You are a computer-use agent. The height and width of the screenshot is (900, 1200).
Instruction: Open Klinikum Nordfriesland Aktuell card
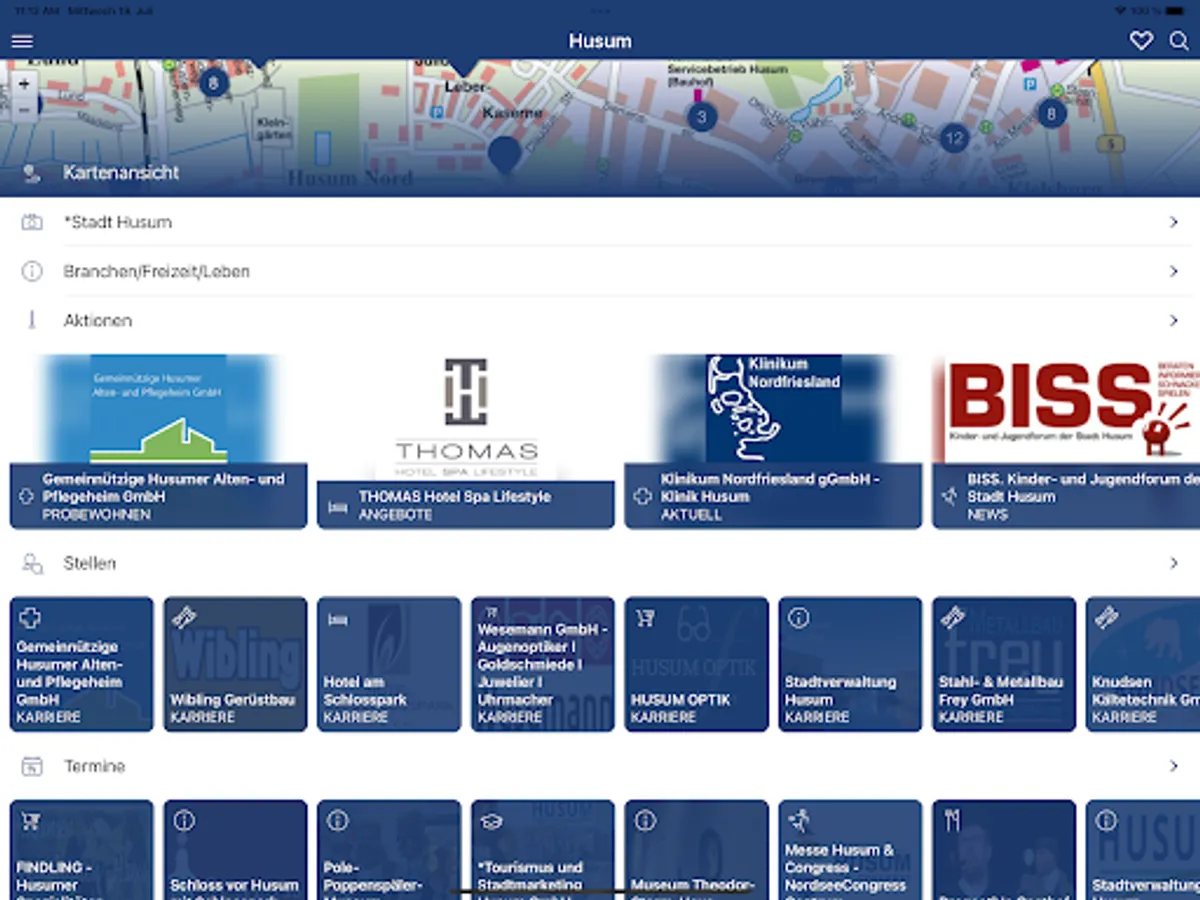tap(773, 441)
